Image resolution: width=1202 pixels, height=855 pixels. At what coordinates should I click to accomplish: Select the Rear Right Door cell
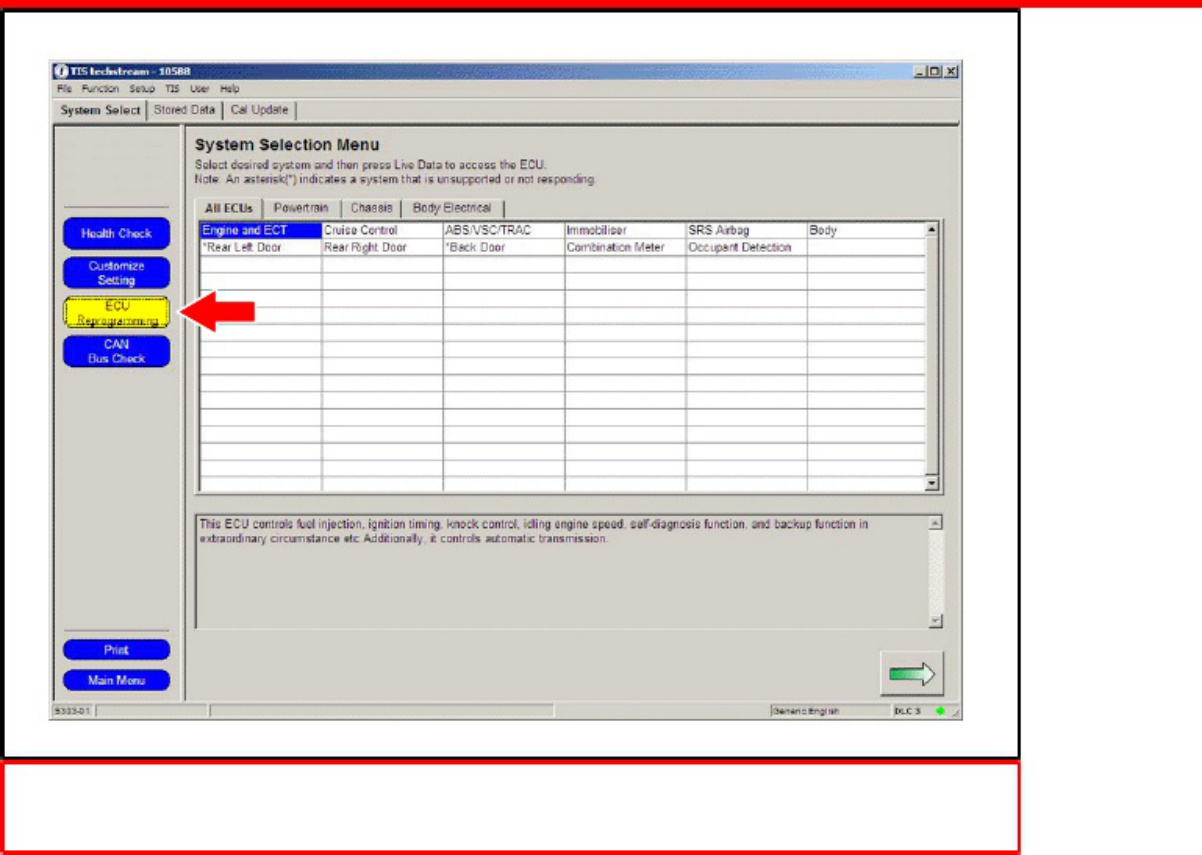click(382, 248)
